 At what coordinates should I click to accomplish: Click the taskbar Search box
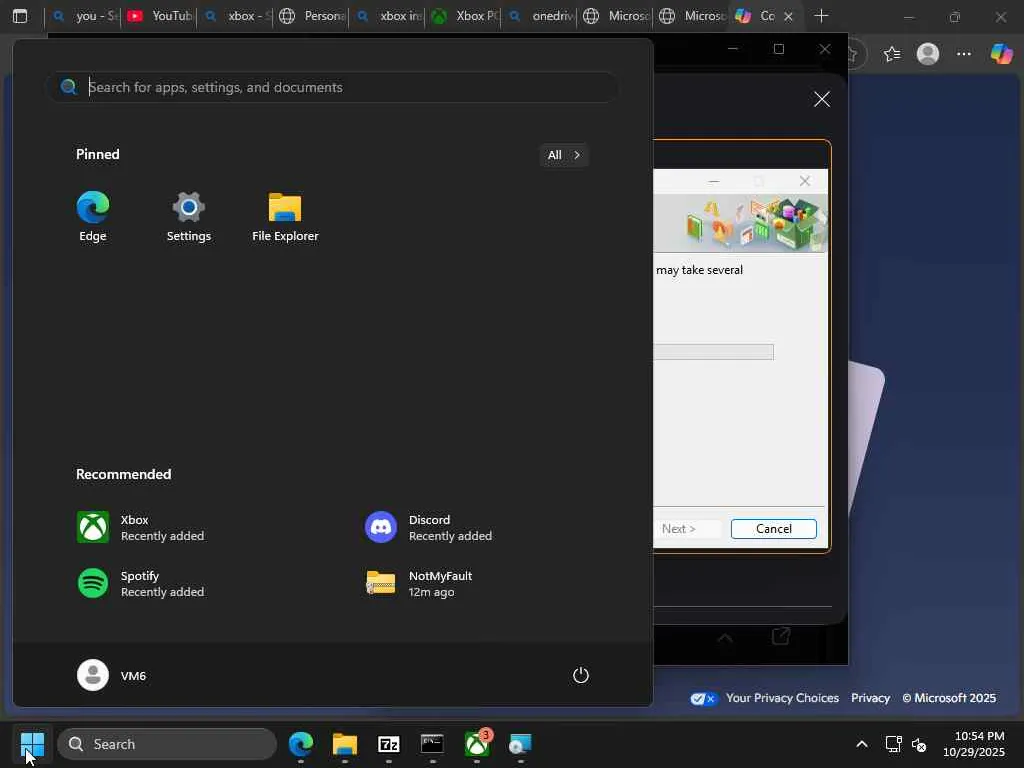point(167,744)
